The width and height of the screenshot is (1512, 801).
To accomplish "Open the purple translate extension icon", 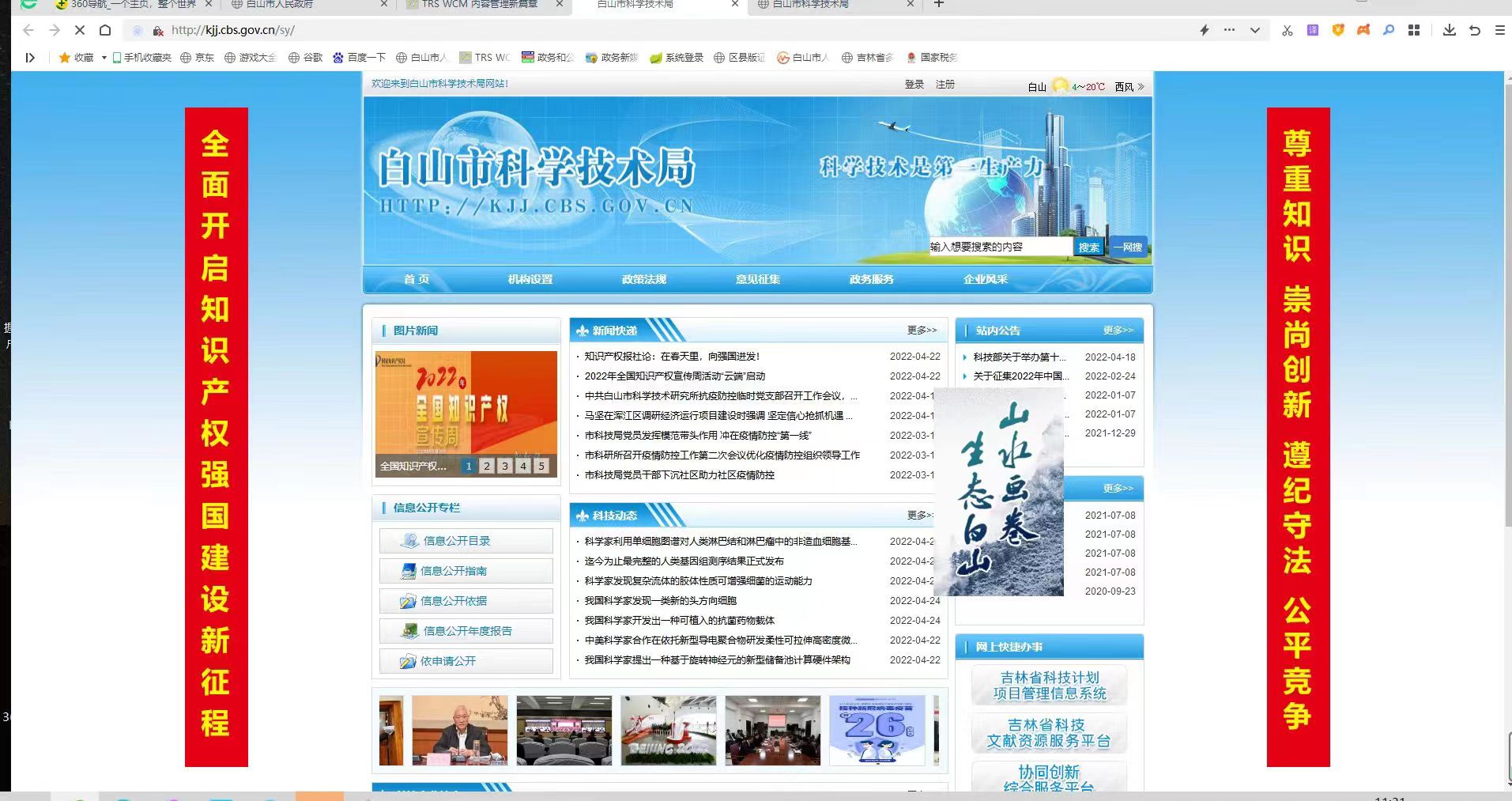I will click(x=1313, y=30).
